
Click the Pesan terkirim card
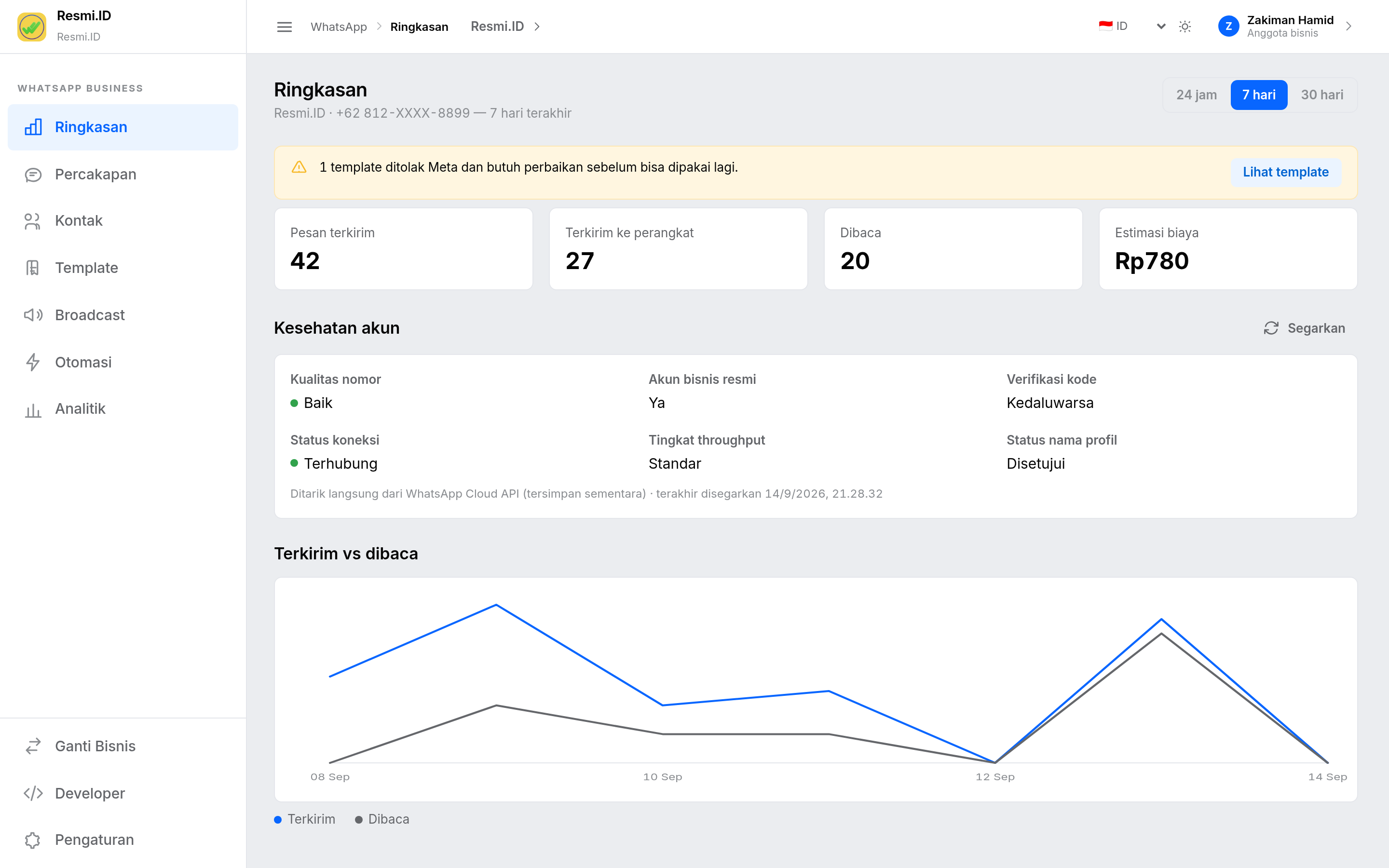[404, 248]
